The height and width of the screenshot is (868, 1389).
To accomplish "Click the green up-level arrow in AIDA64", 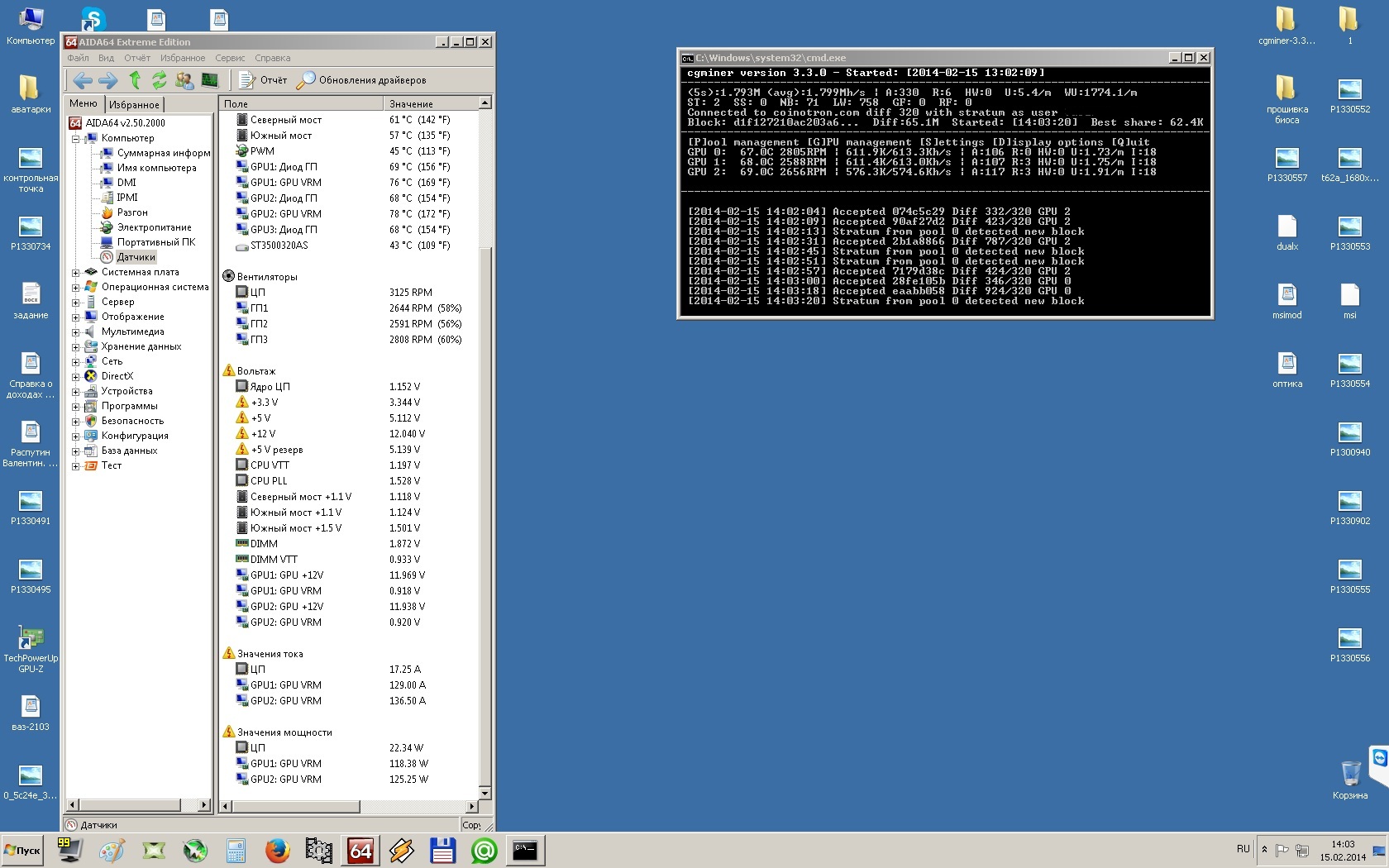I will (x=135, y=80).
